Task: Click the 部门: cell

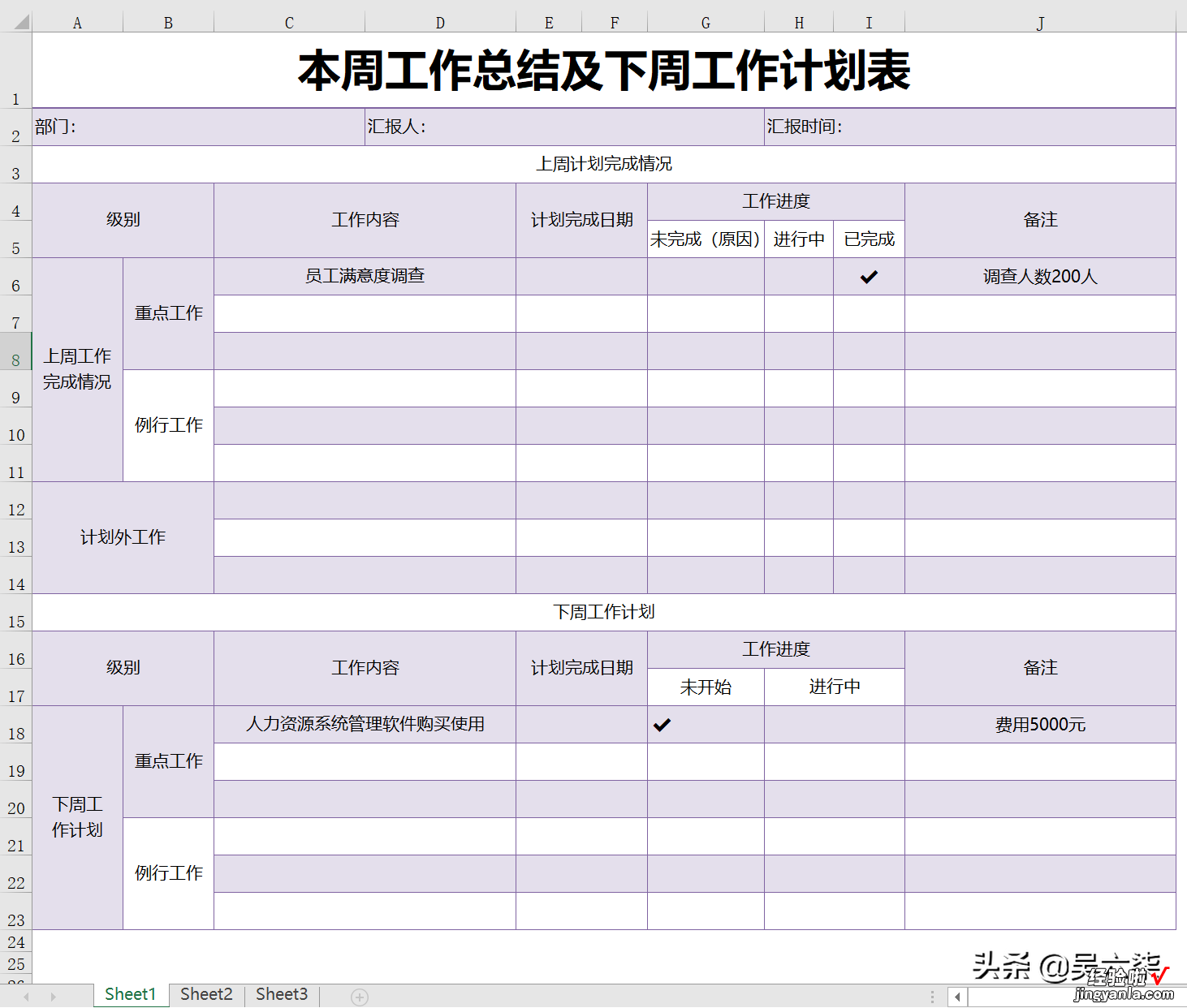Action: point(198,127)
